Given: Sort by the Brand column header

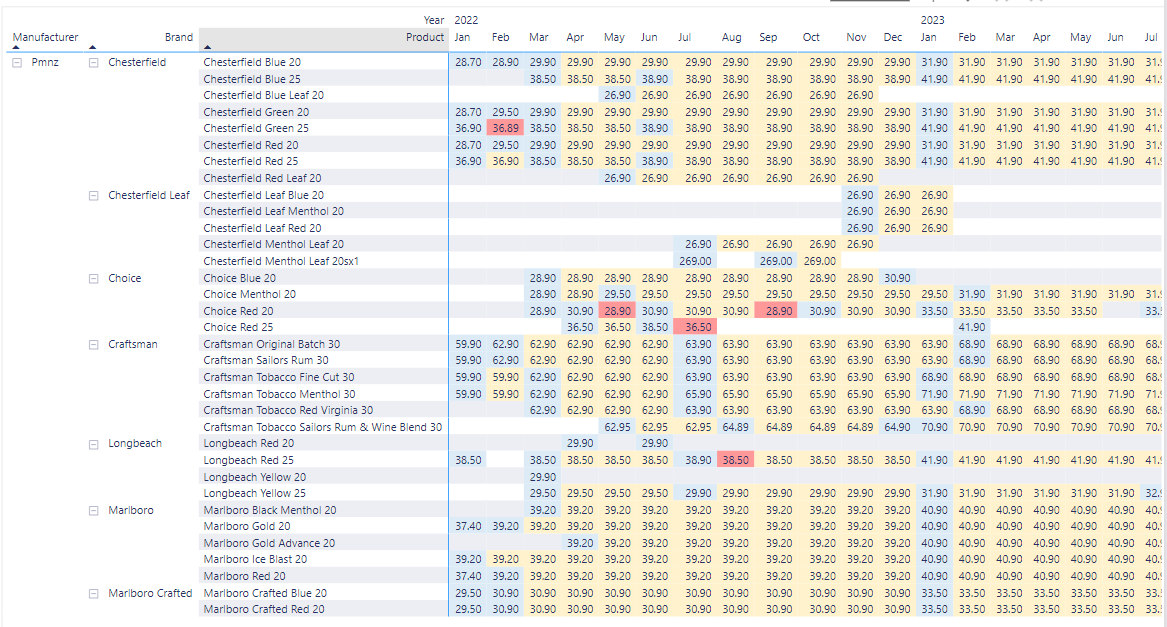Looking at the screenshot, I should [x=179, y=37].
